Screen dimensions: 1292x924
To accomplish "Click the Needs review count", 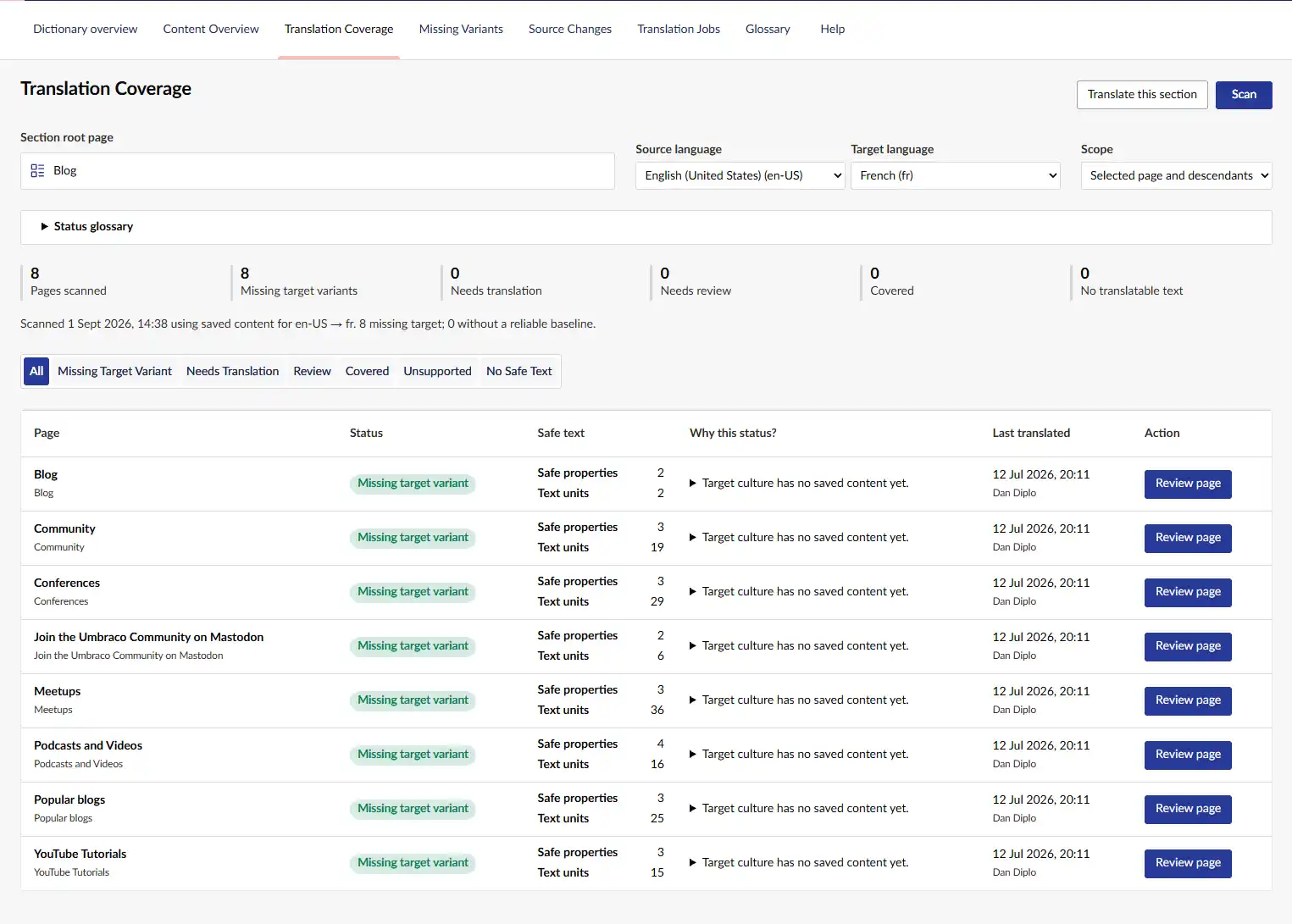I will tap(665, 274).
